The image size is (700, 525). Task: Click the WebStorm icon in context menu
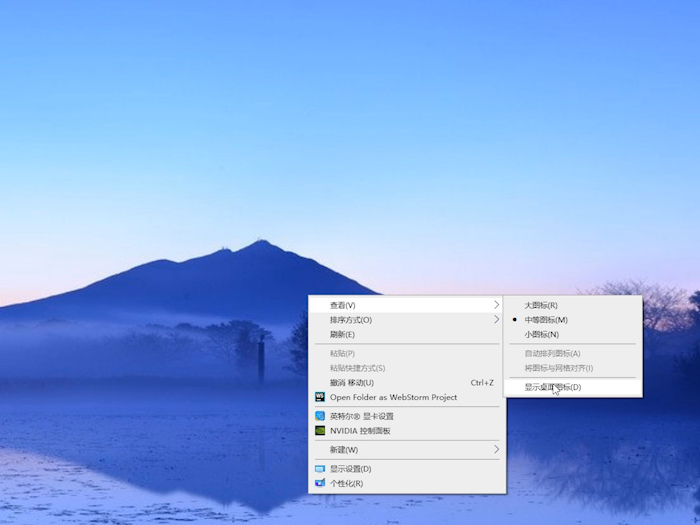pos(320,397)
